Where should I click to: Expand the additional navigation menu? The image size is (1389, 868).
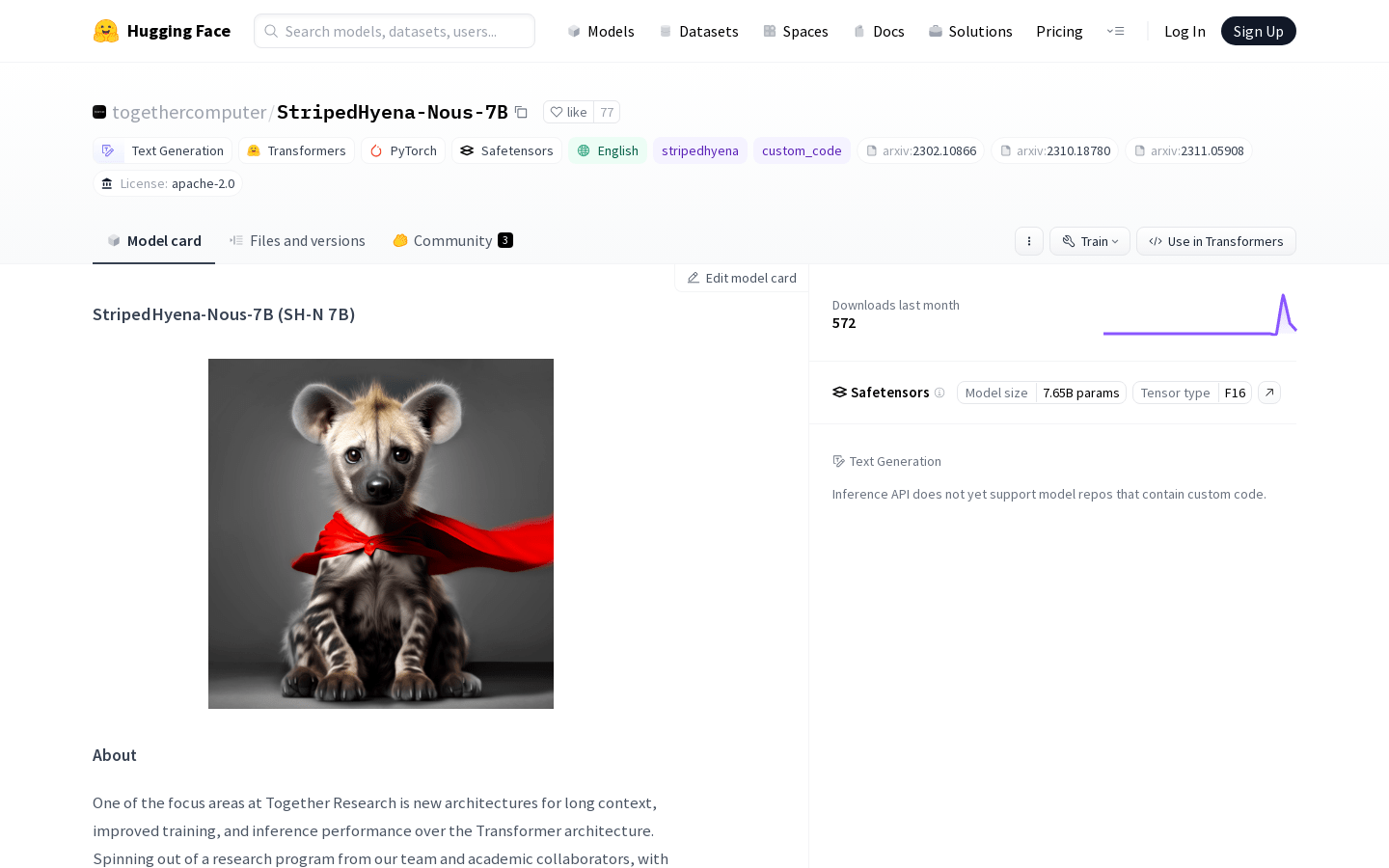[1115, 31]
